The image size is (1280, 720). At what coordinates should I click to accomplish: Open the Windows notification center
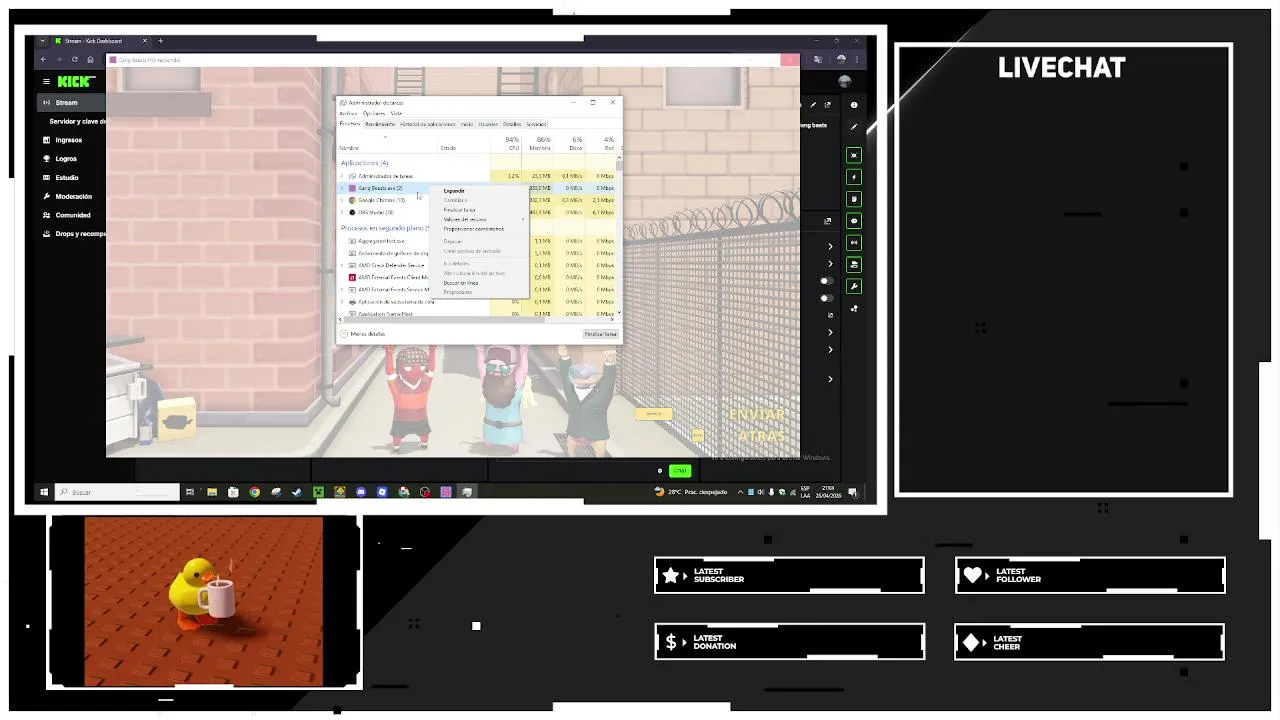coord(853,492)
